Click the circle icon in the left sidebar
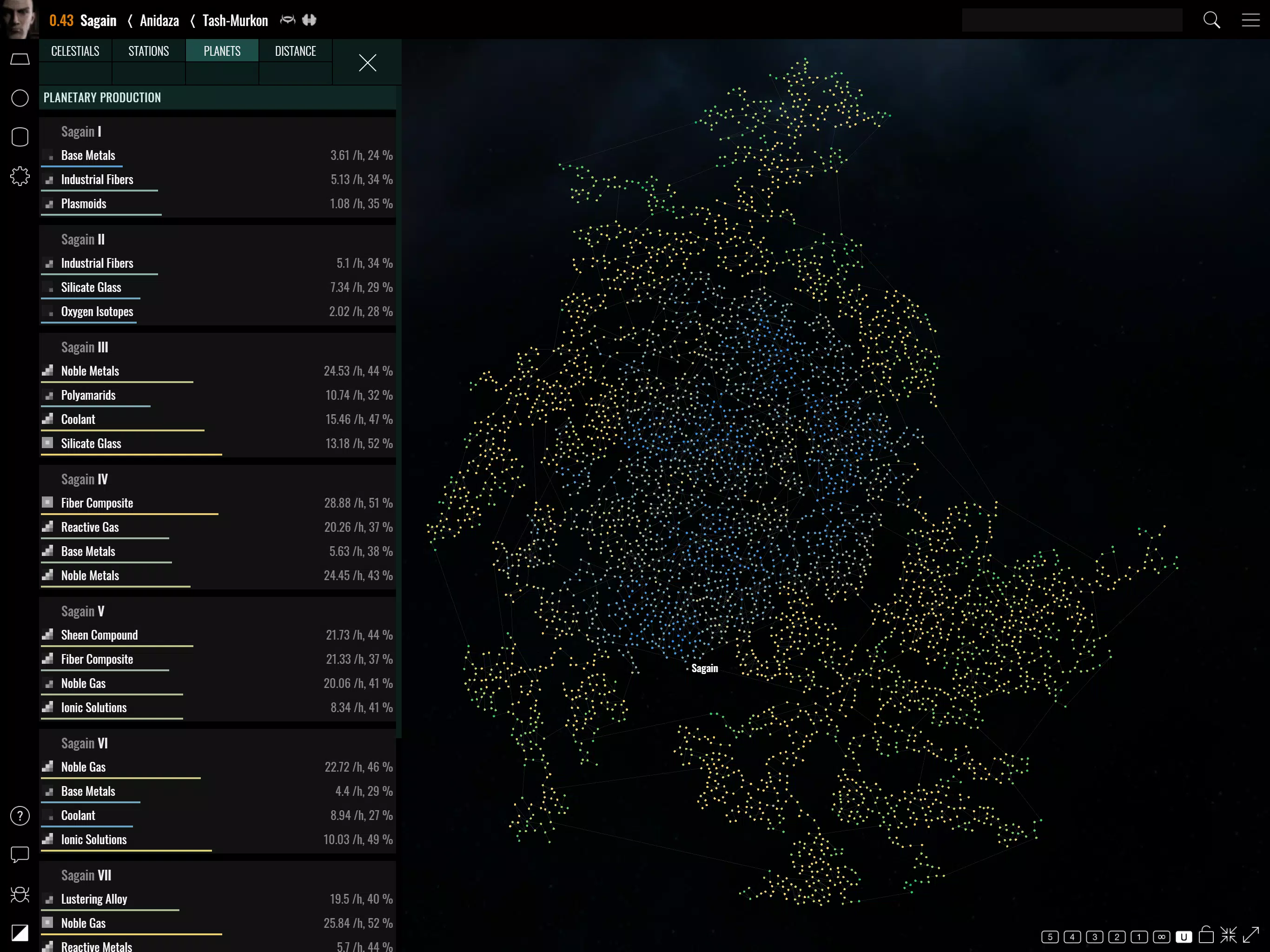This screenshot has width=1270, height=952. pyautogui.click(x=20, y=98)
